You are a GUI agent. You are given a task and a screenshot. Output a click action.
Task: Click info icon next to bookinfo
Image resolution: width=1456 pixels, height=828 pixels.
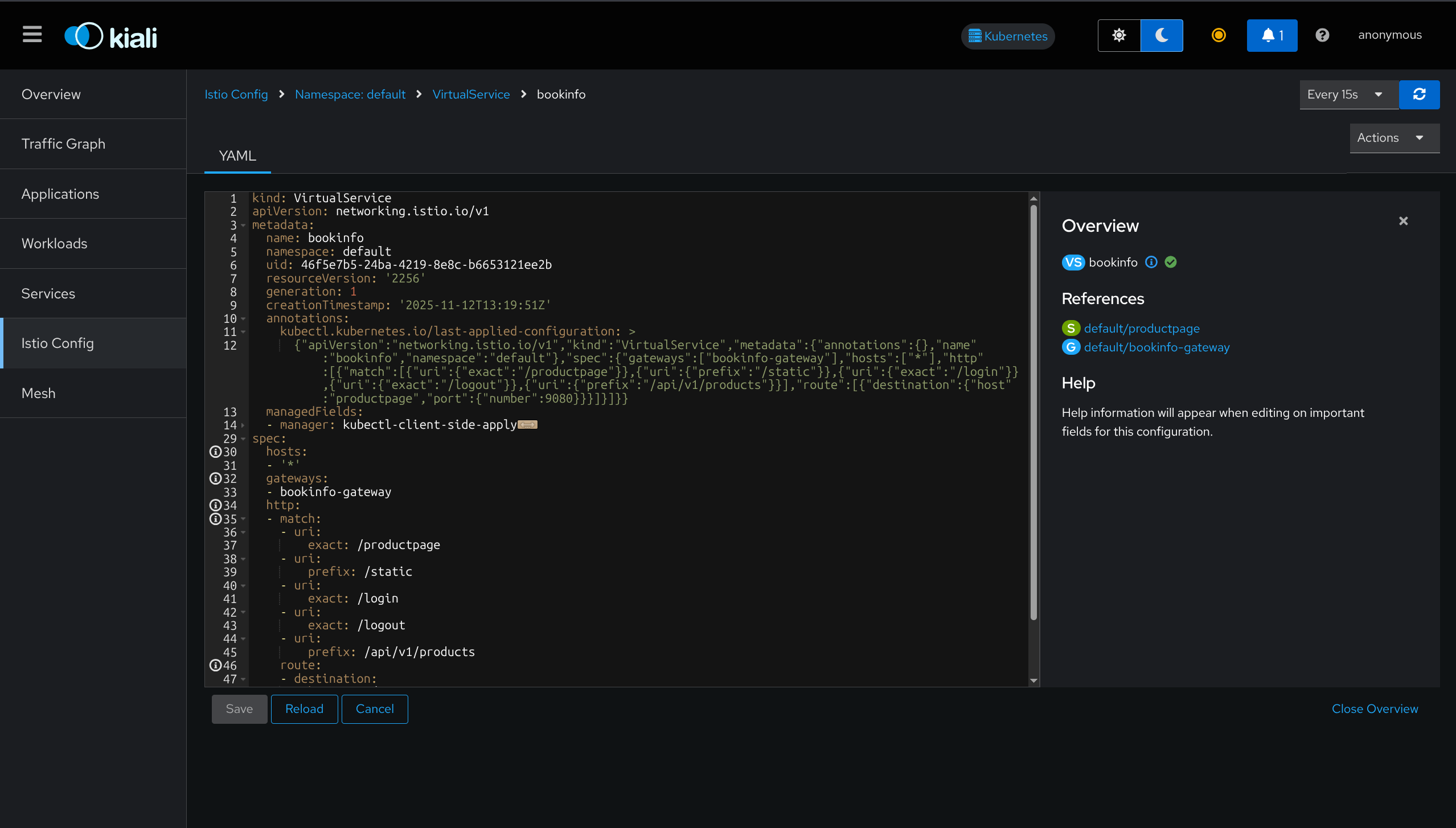tap(1151, 262)
